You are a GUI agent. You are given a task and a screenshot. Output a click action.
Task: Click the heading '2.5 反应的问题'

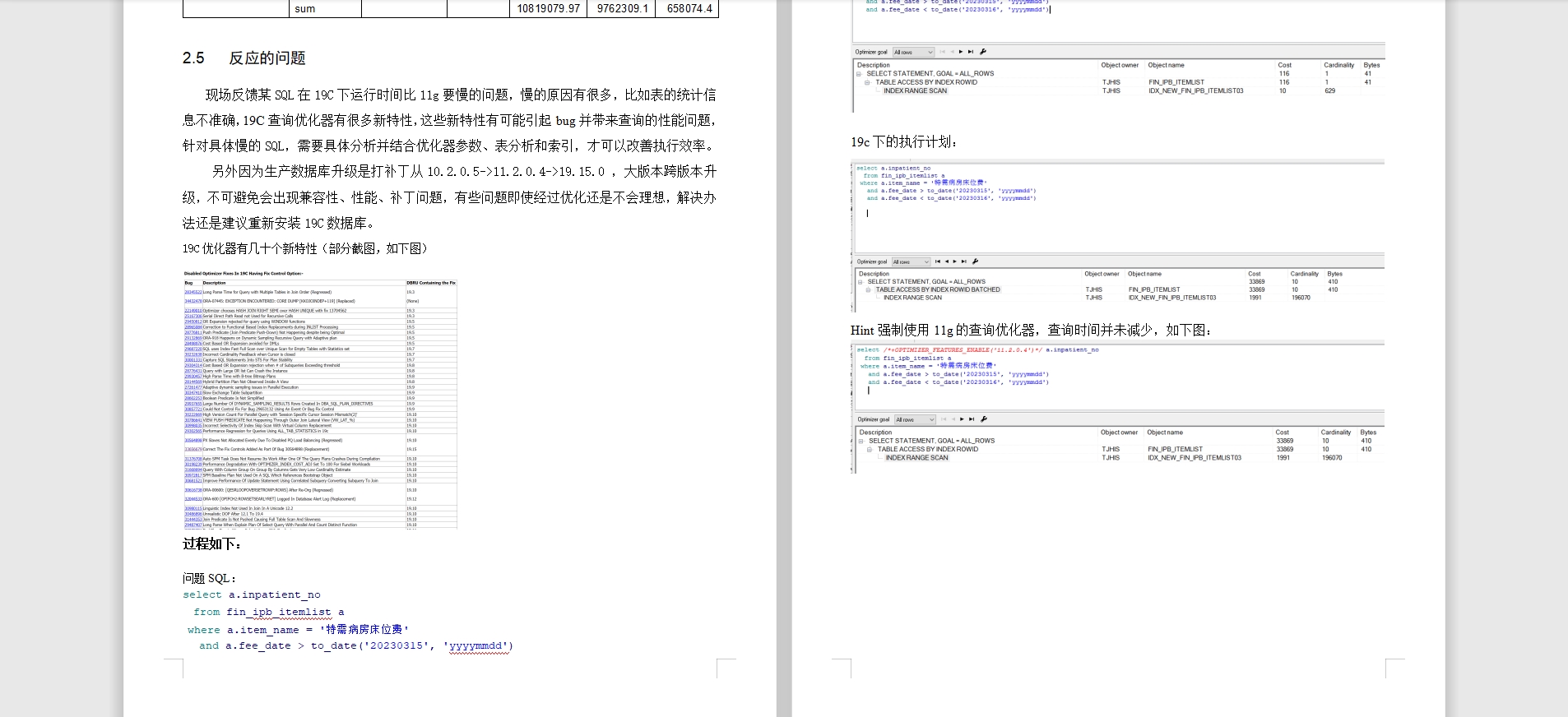[244, 58]
